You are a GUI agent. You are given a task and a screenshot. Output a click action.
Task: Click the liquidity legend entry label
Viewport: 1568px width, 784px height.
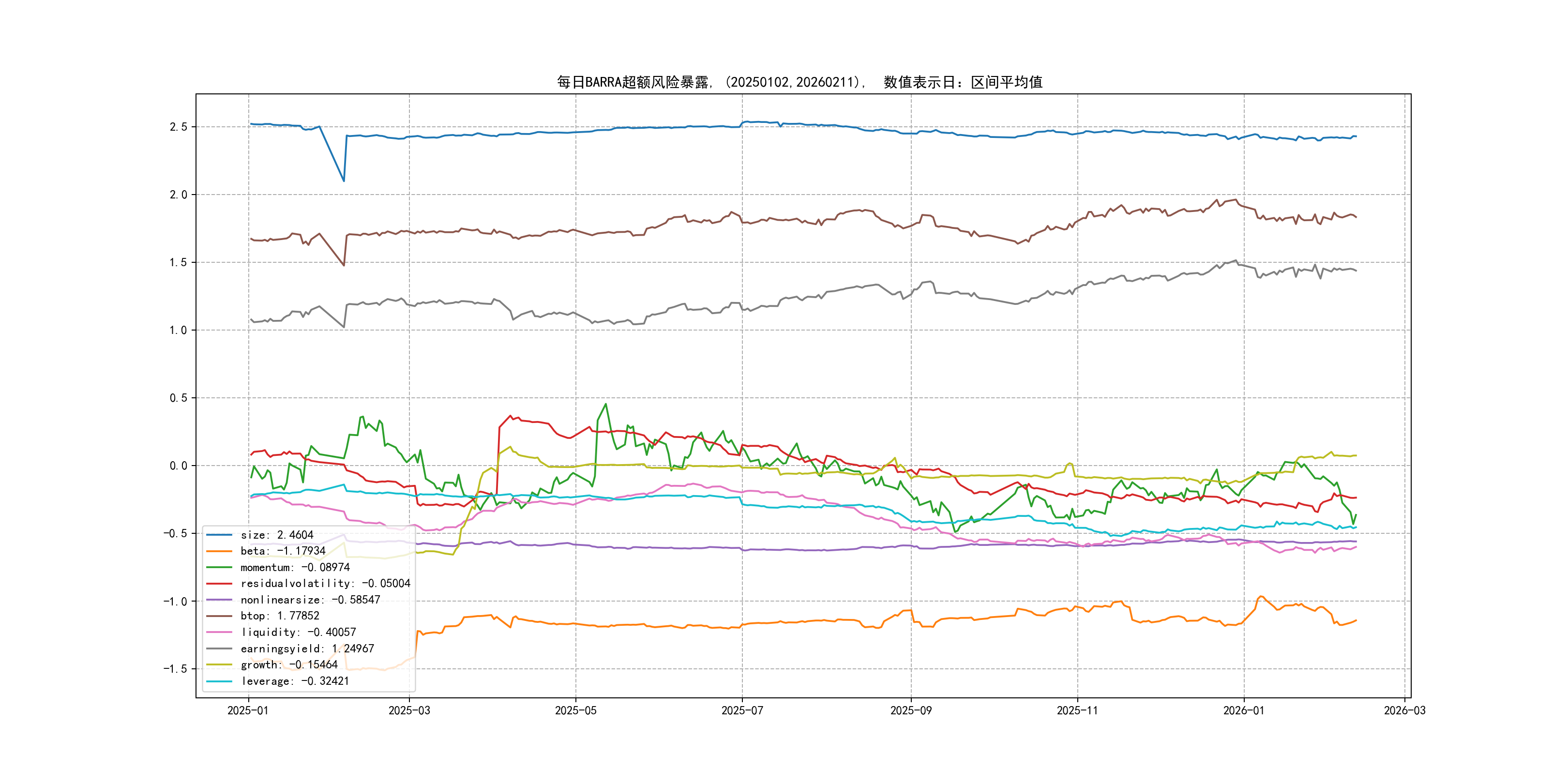click(x=298, y=633)
